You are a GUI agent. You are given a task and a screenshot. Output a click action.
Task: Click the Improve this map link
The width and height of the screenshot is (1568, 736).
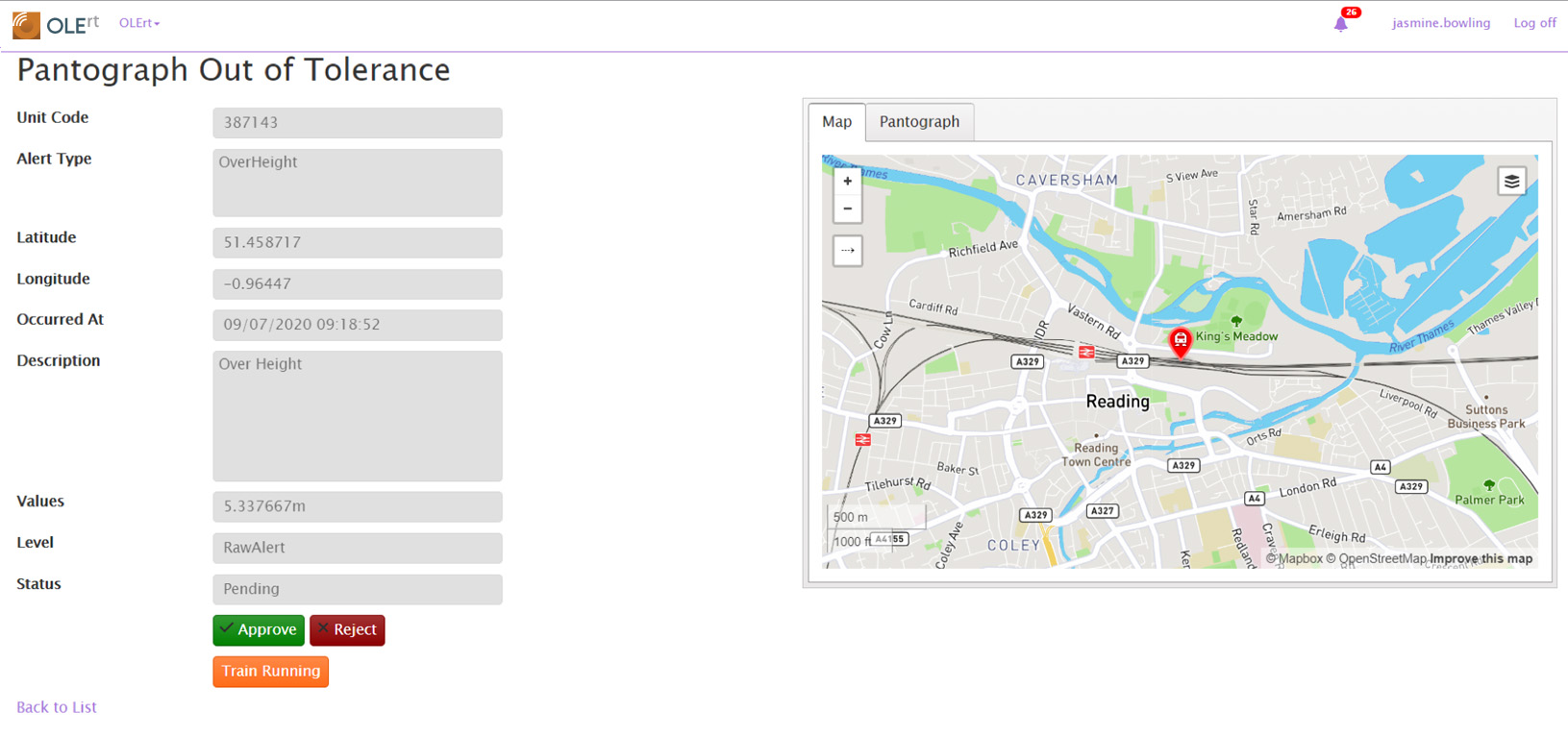click(1481, 559)
